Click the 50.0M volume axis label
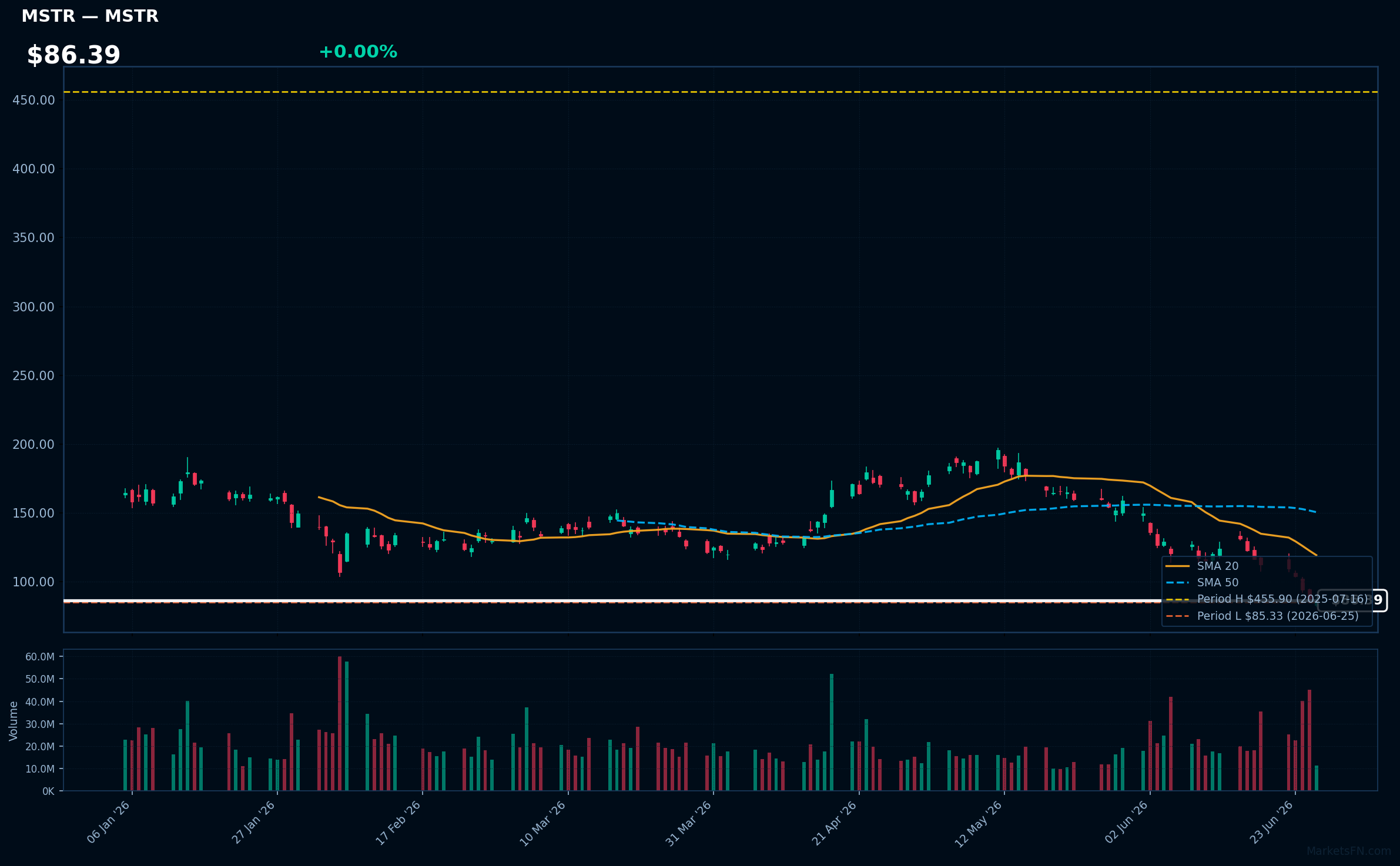 pos(40,679)
